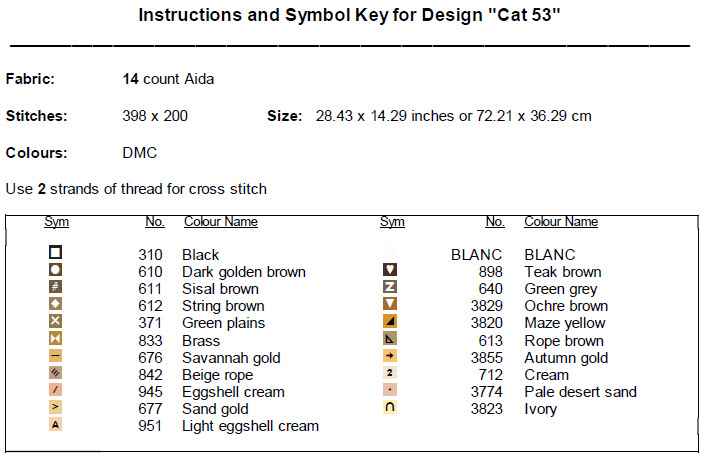Click the Sym header above the Black symbol
This screenshot has height=456, width=704.
[56, 222]
